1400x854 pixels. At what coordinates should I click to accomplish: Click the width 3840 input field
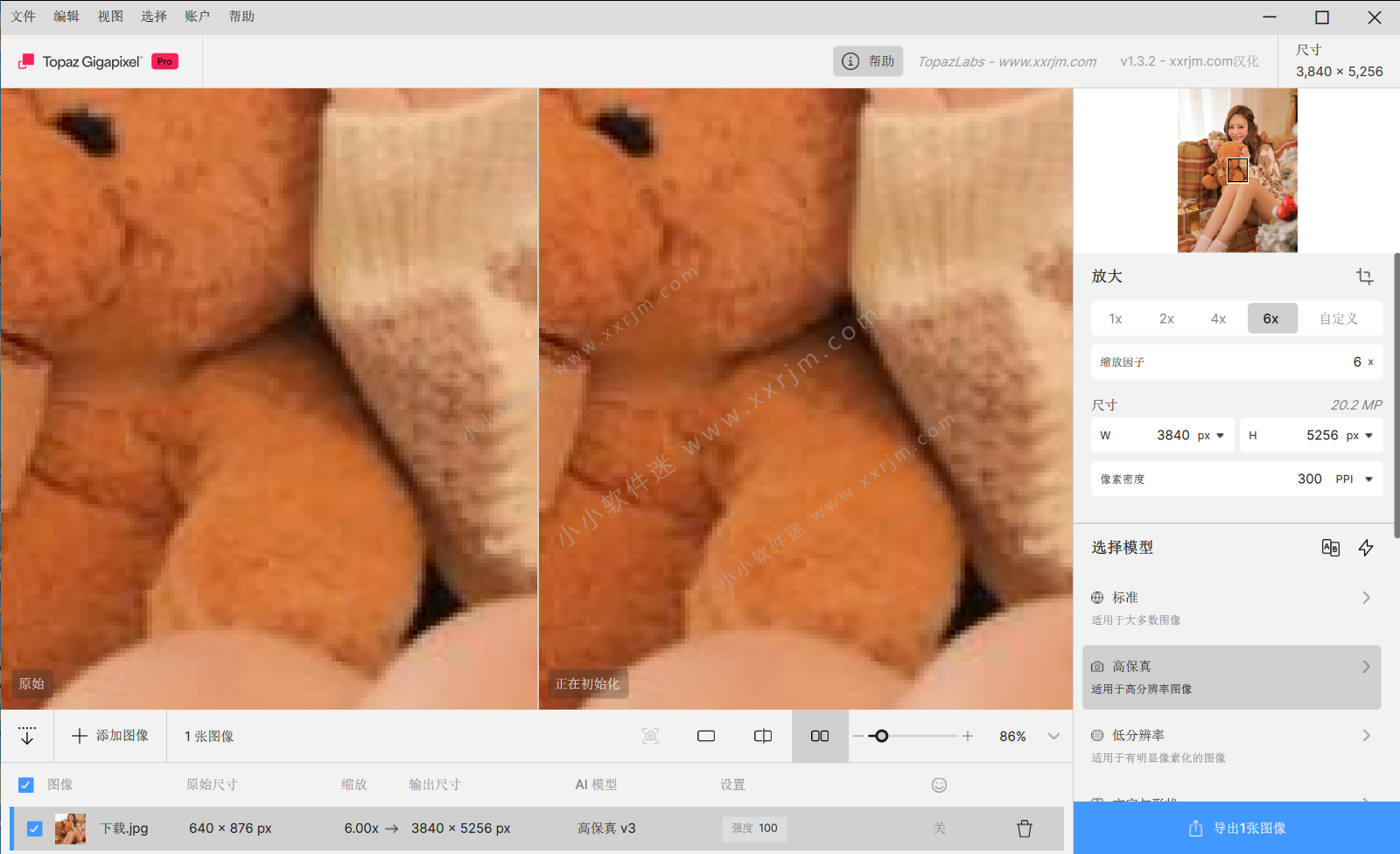1163,436
